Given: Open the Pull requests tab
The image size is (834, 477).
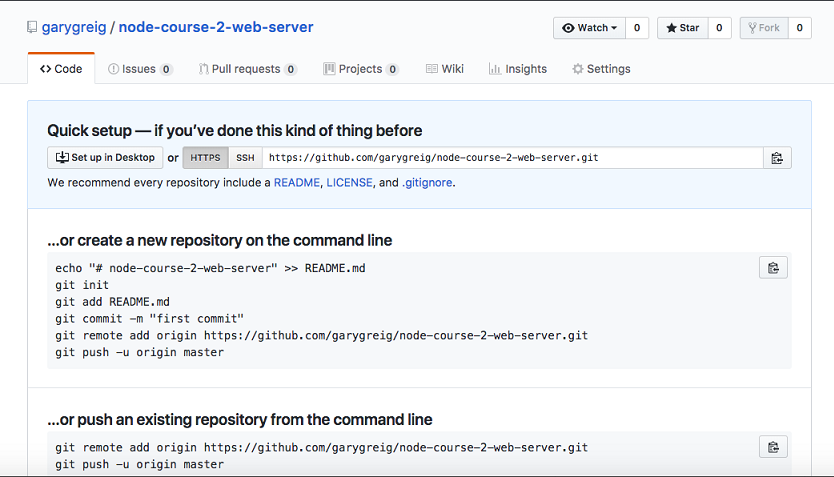Looking at the screenshot, I should click(x=246, y=69).
